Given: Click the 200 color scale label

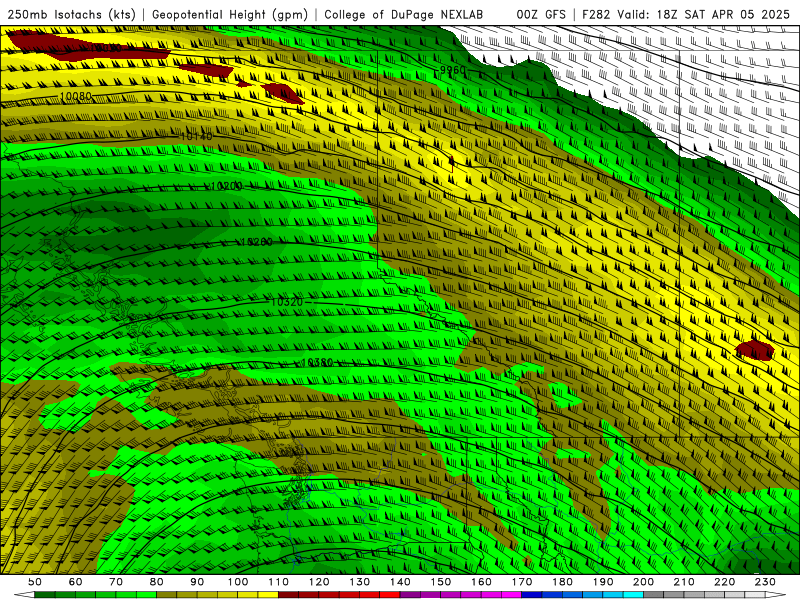Looking at the screenshot, I should tap(644, 582).
